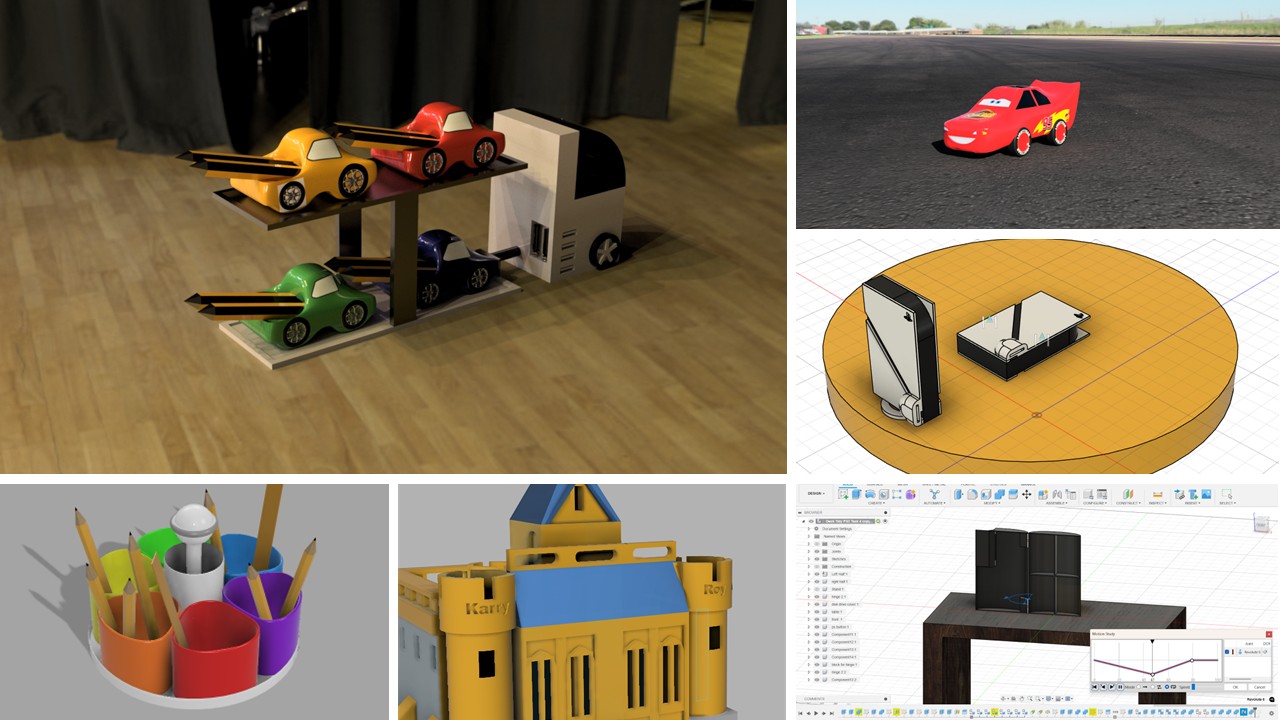Click OK in Motion Study dialog
The height and width of the screenshot is (720, 1280).
[1235, 687]
